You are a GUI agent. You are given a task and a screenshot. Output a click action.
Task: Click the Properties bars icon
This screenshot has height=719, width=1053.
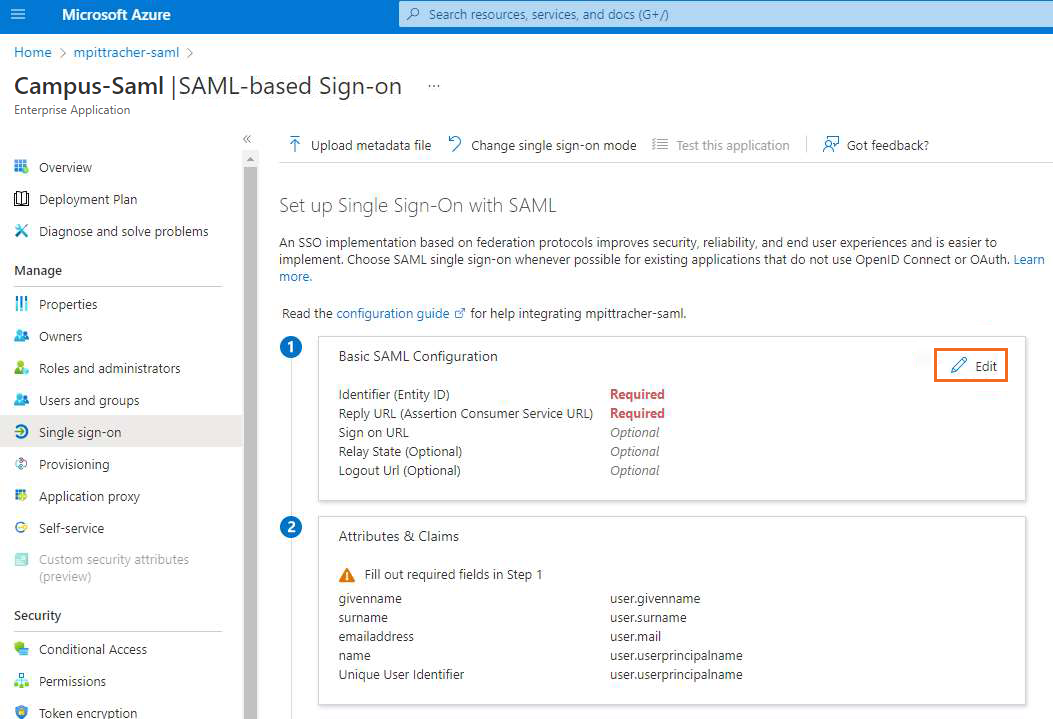[21, 304]
